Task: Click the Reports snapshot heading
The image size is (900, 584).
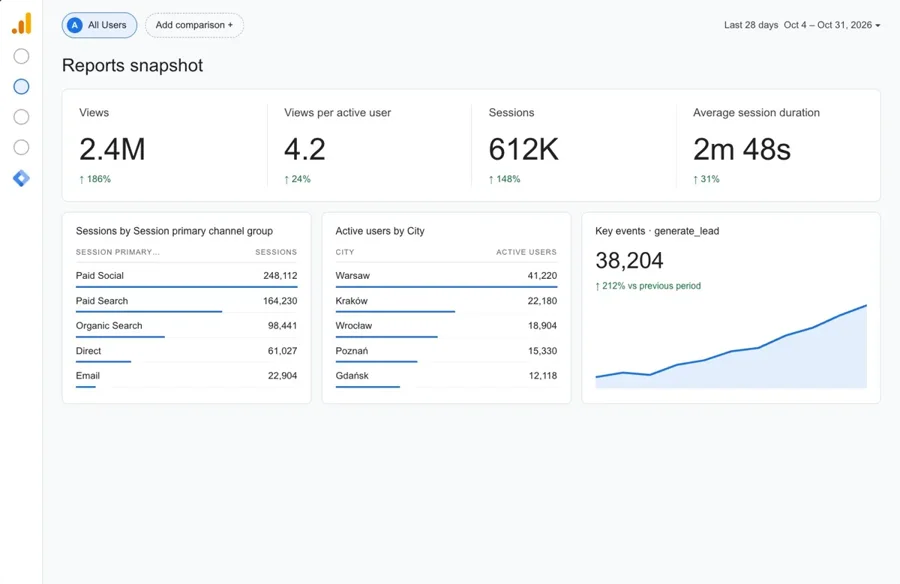Action: [133, 65]
